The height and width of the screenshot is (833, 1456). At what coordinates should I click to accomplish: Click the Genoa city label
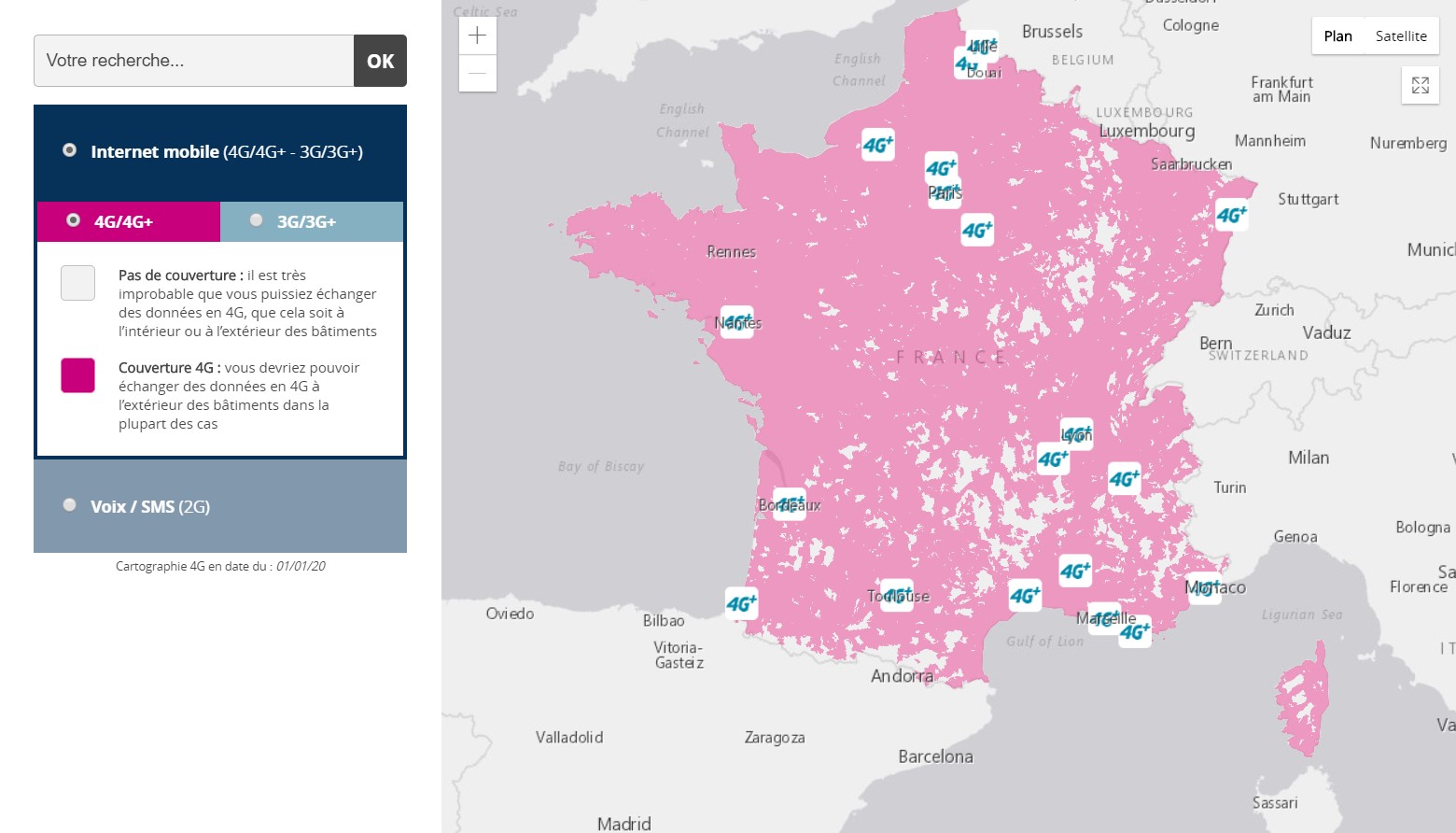(1295, 537)
